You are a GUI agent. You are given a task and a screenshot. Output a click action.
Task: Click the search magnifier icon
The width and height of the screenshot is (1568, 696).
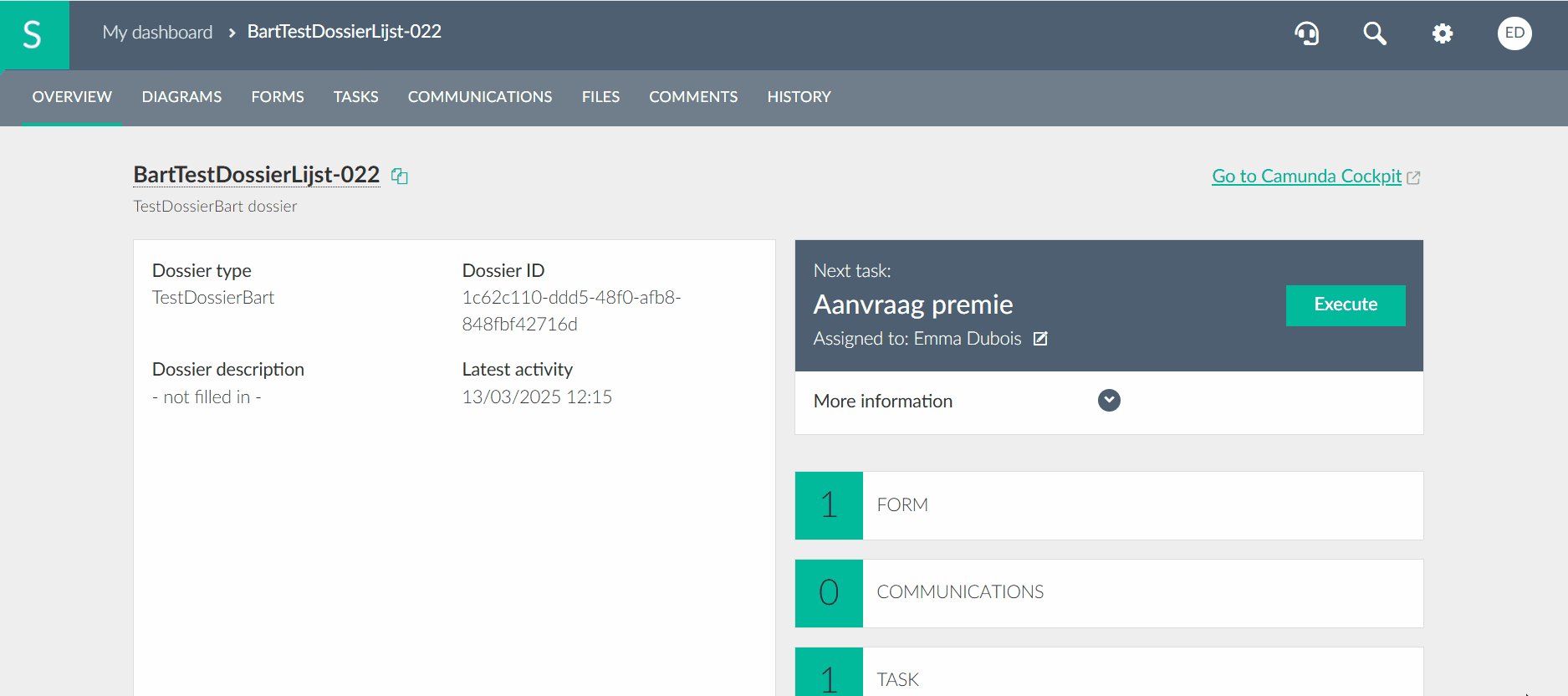pyautogui.click(x=1374, y=33)
